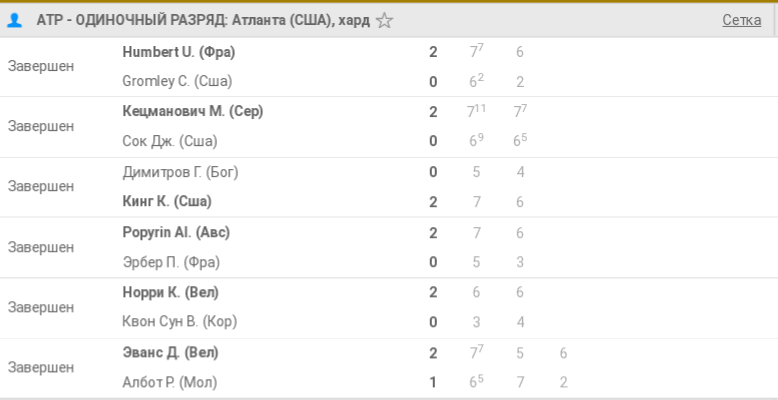Select player Квон Сун В. (Кор)
The height and width of the screenshot is (400, 778).
coord(180,322)
